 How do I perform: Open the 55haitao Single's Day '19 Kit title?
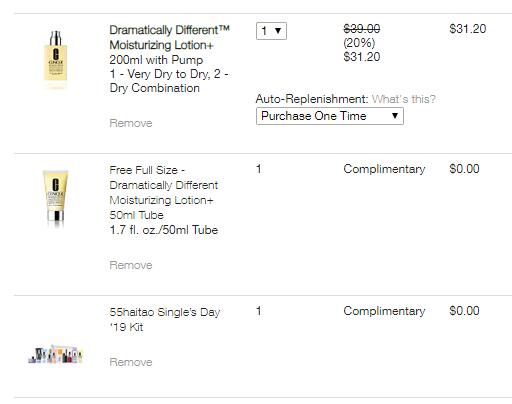(165, 319)
